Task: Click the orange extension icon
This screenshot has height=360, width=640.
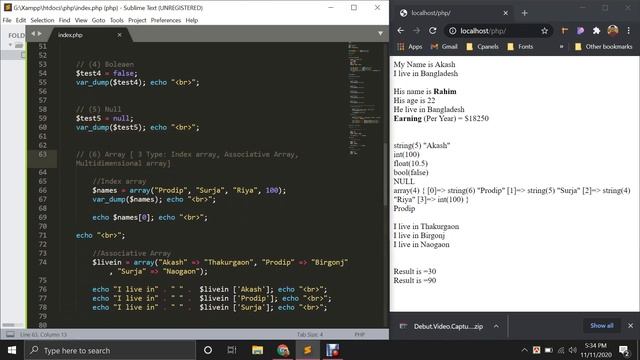Action: [x=564, y=31]
